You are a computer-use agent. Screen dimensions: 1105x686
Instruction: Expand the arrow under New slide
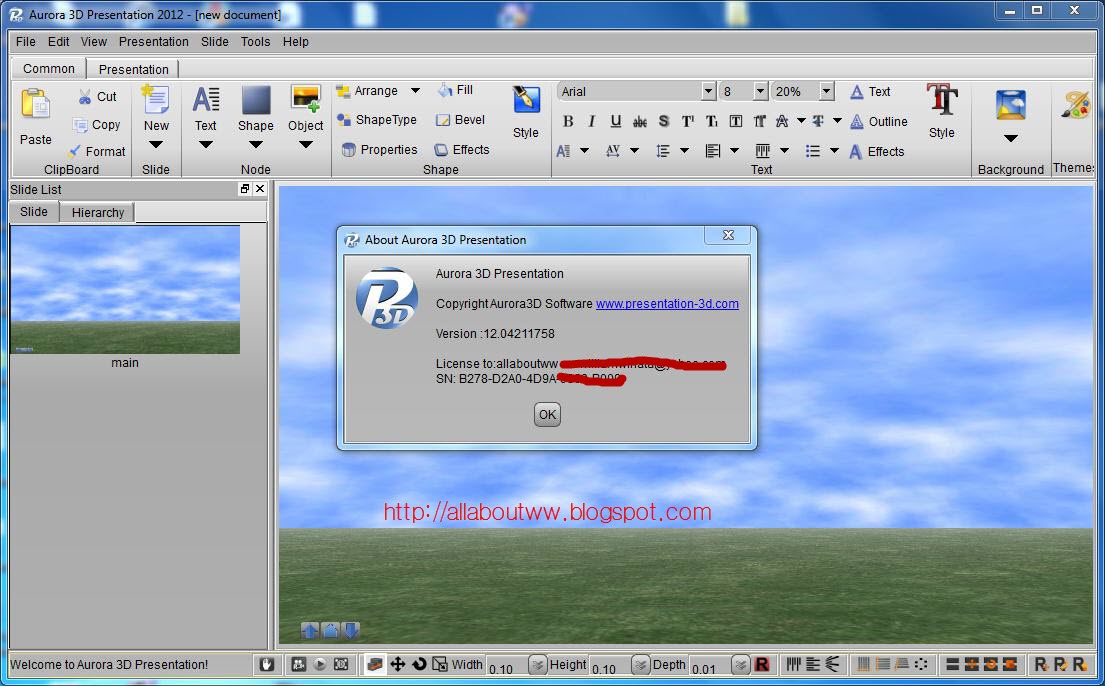point(156,145)
